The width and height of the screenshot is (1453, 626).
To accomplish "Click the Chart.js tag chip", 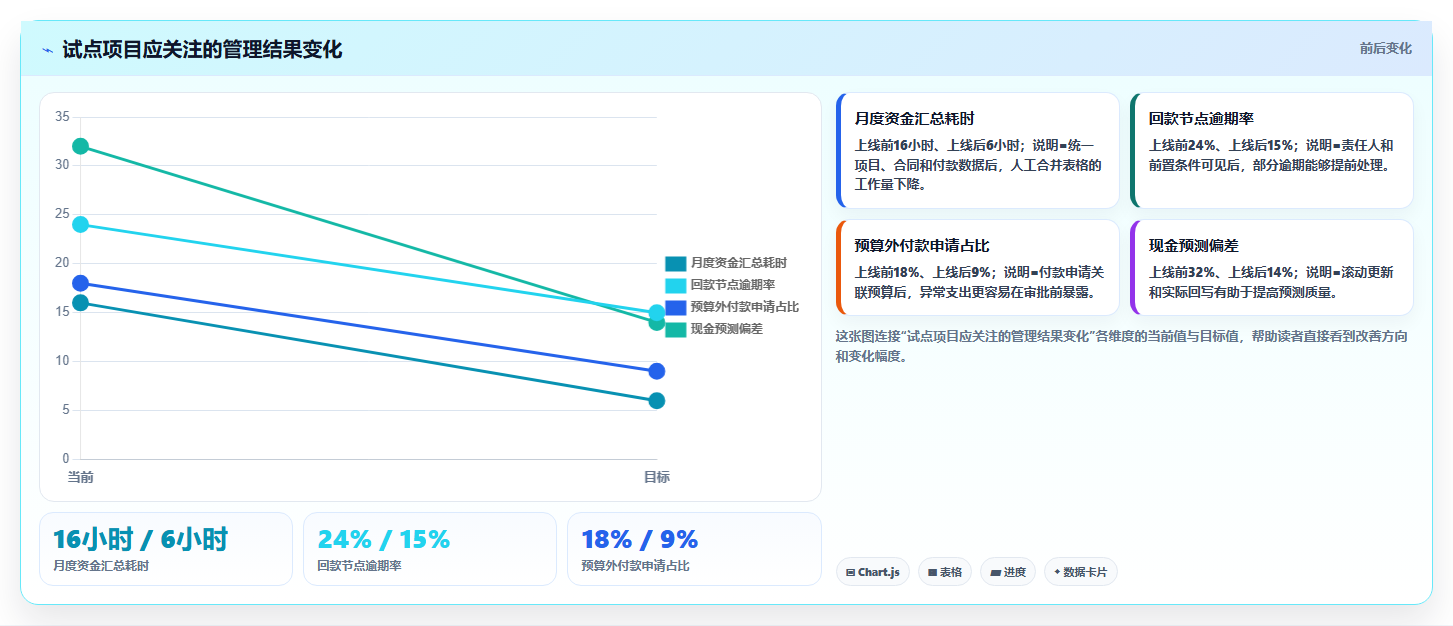I will (872, 572).
